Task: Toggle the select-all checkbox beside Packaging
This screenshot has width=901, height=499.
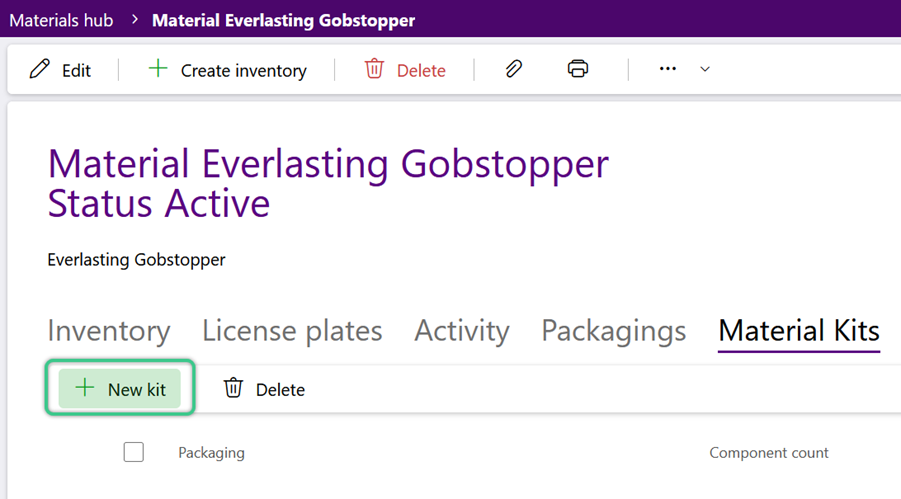Action: (134, 452)
